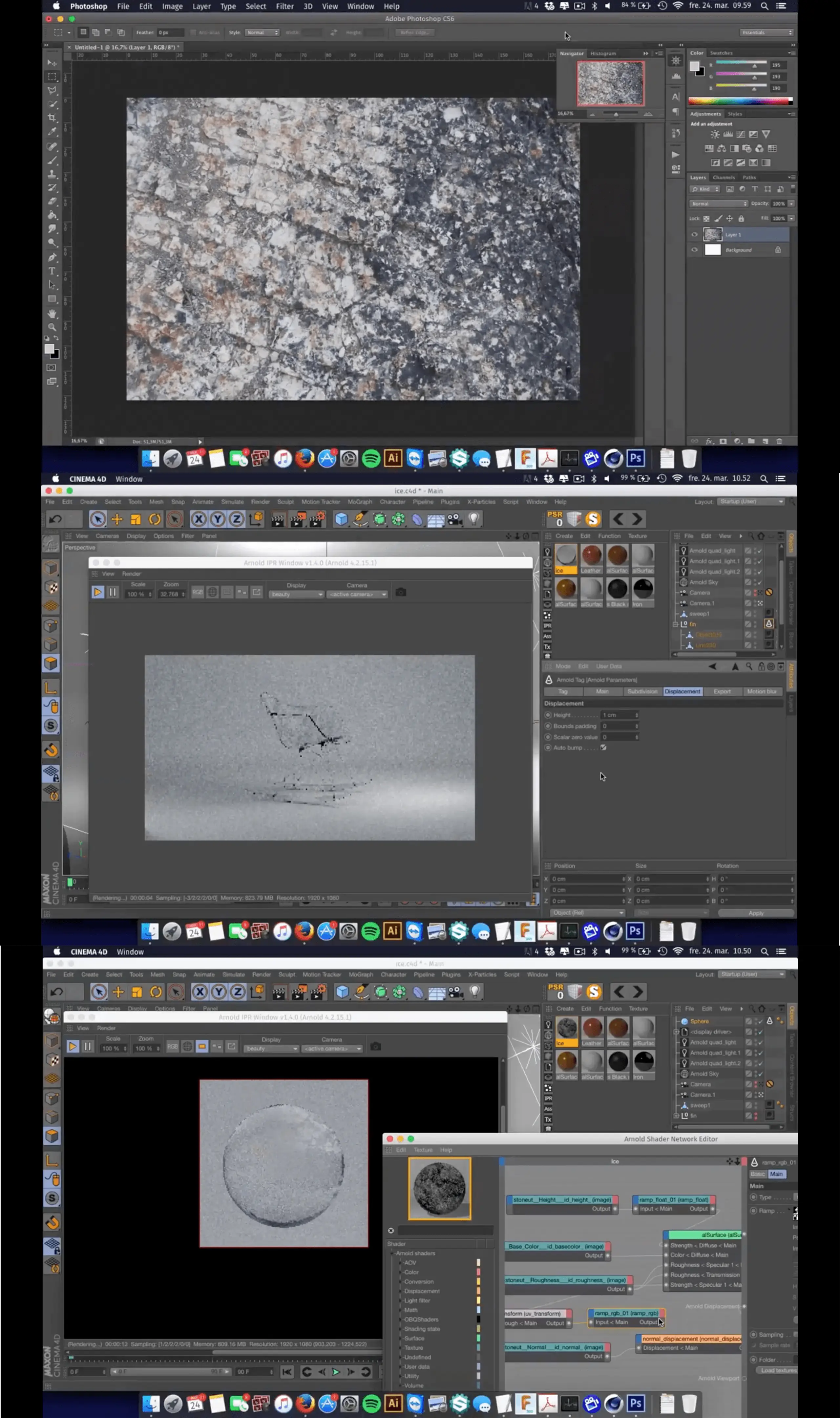The width and height of the screenshot is (840, 1418).
Task: Open the 3D menu in Photoshop
Action: [308, 6]
